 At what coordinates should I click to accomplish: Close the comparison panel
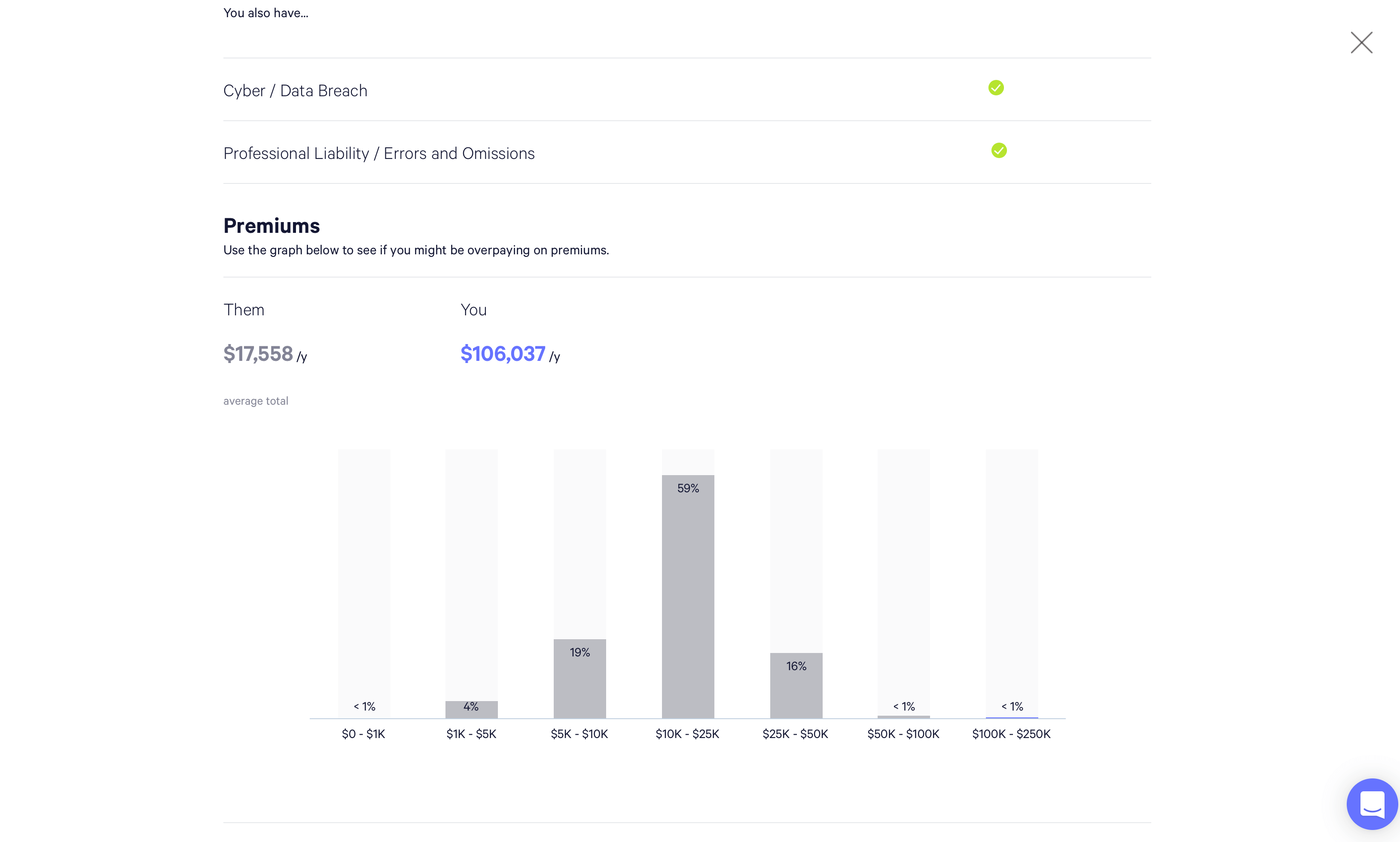[x=1362, y=42]
